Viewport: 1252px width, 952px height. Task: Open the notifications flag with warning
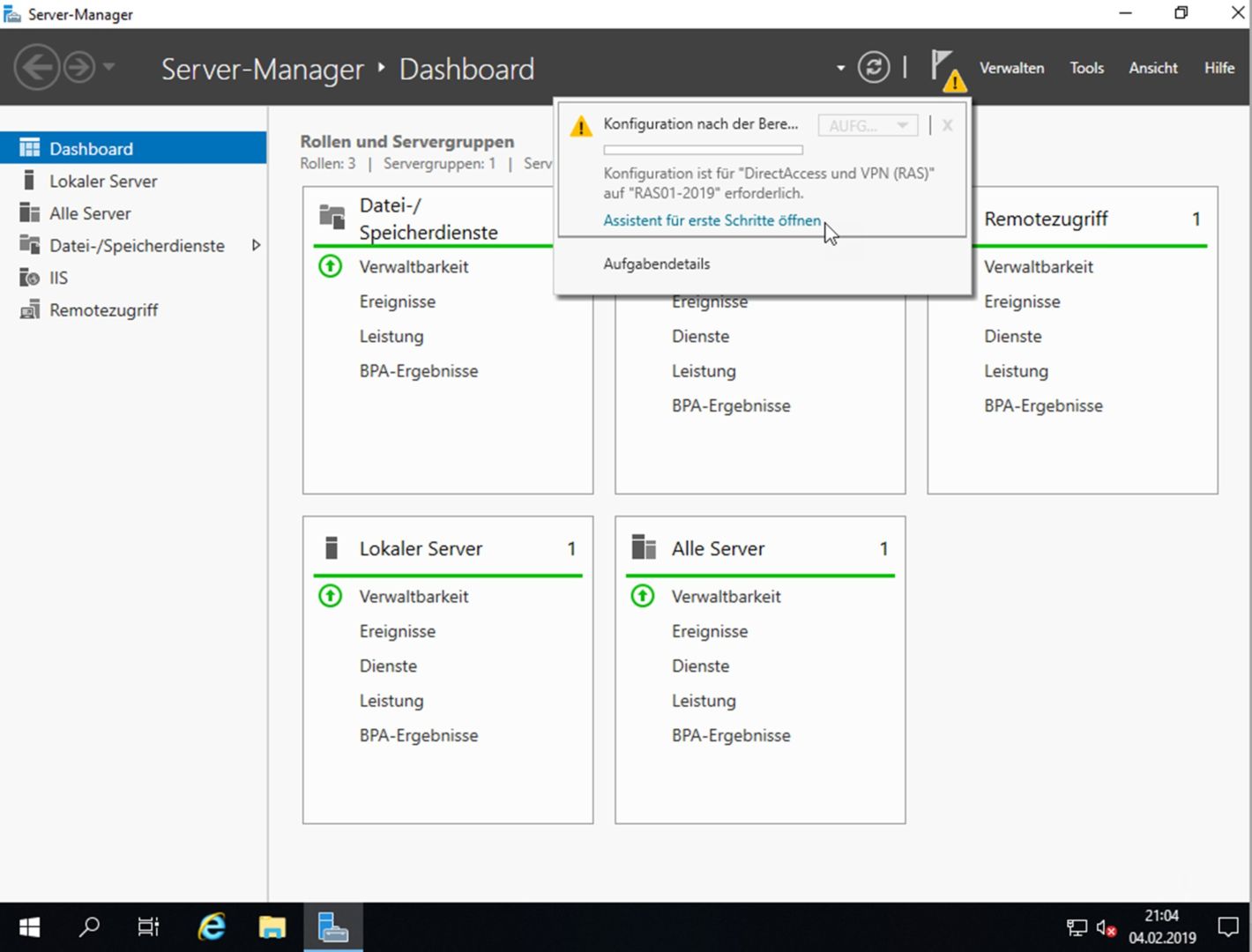click(948, 71)
